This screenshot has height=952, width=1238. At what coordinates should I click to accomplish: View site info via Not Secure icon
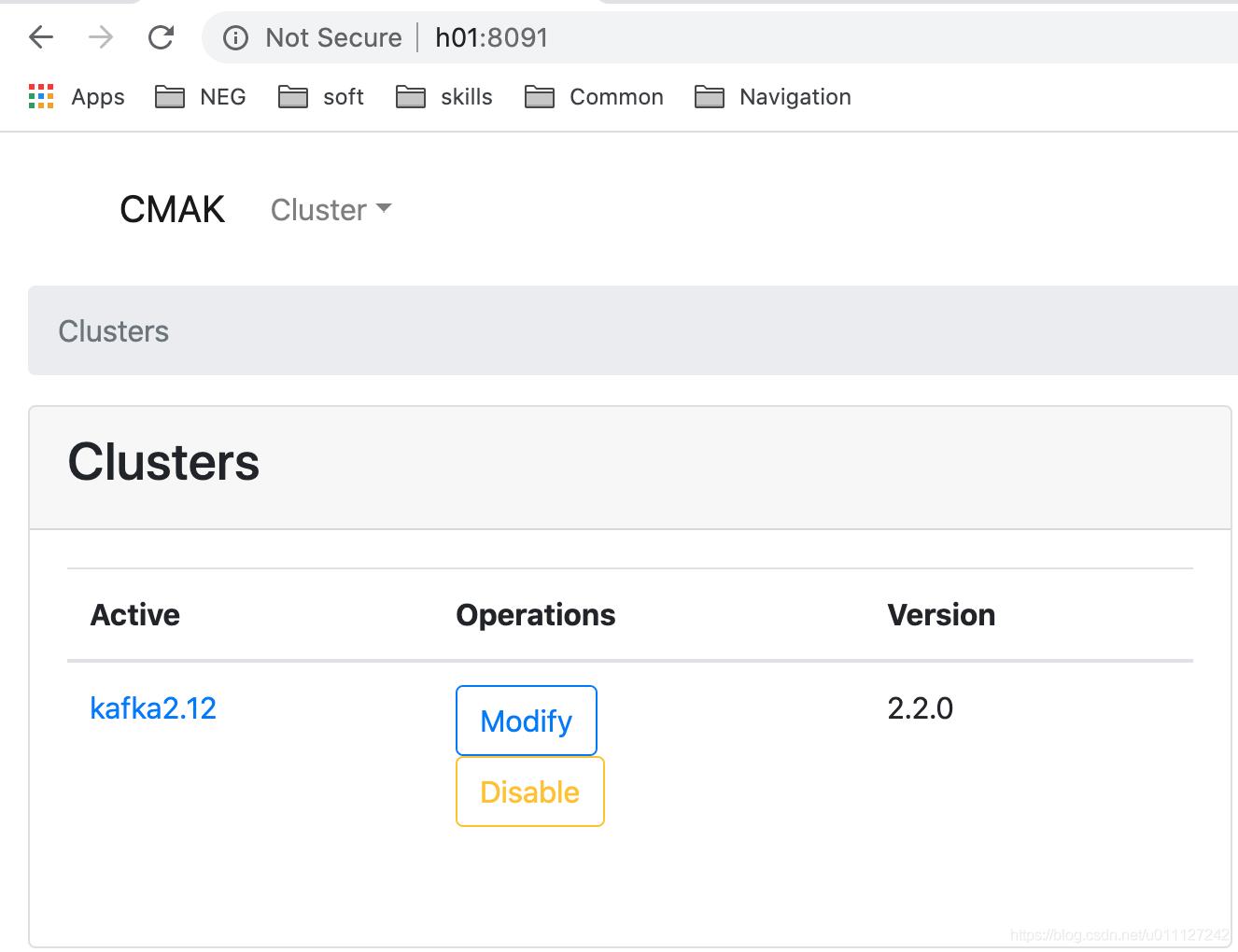(x=235, y=37)
